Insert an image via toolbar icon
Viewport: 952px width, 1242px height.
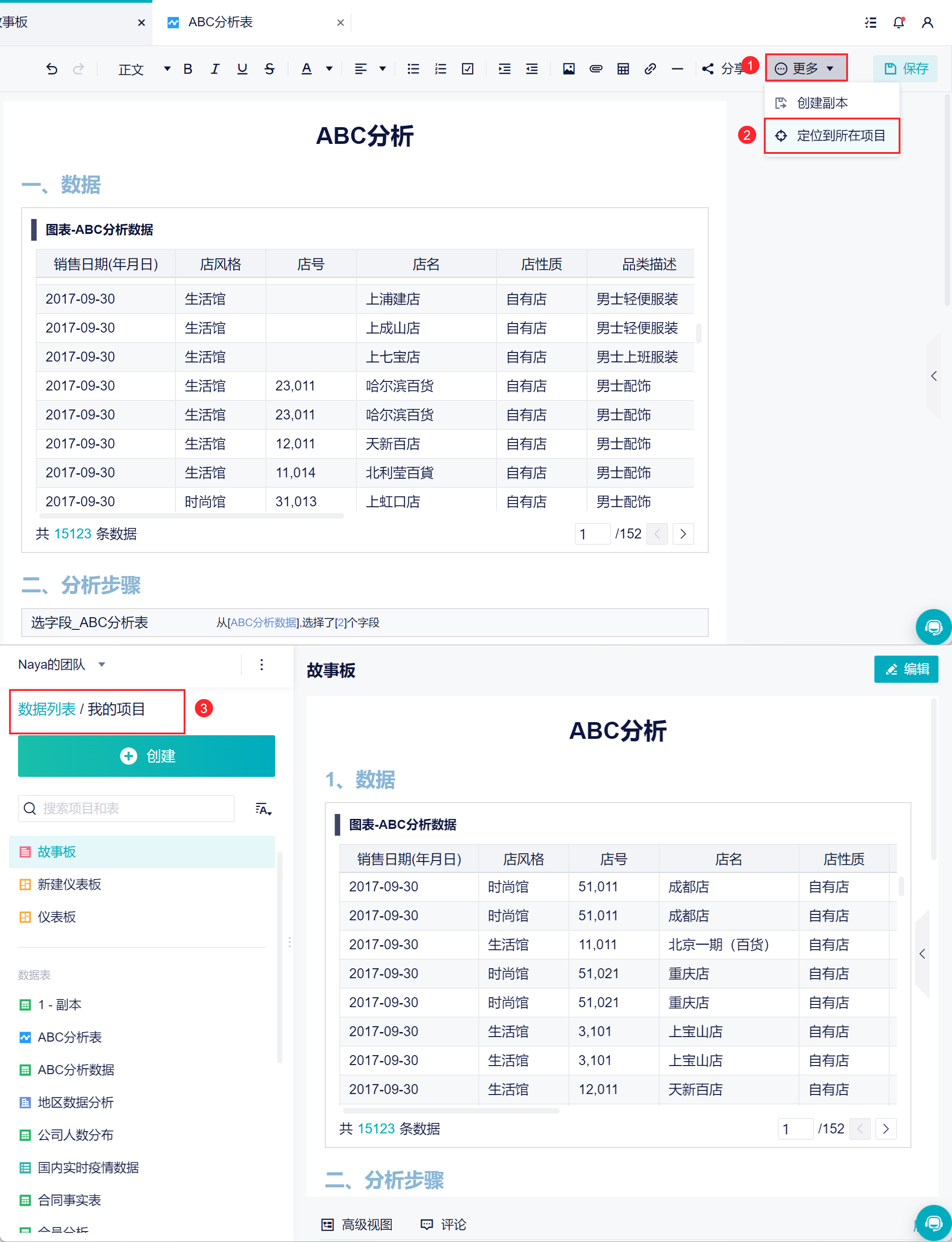[x=568, y=69]
